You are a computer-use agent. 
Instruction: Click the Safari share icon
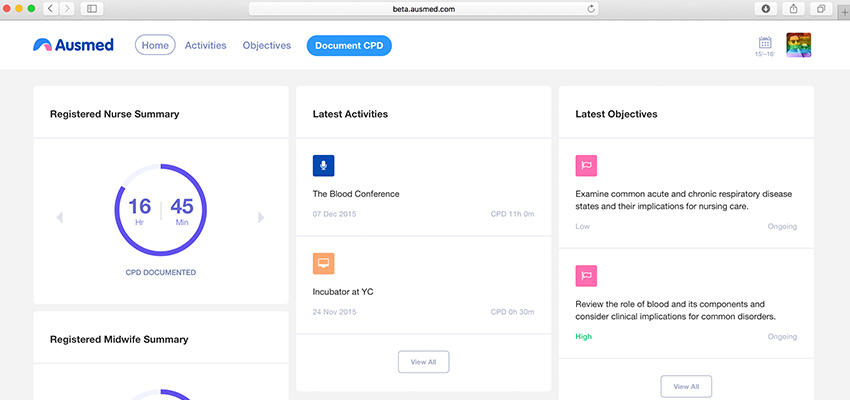[x=794, y=9]
